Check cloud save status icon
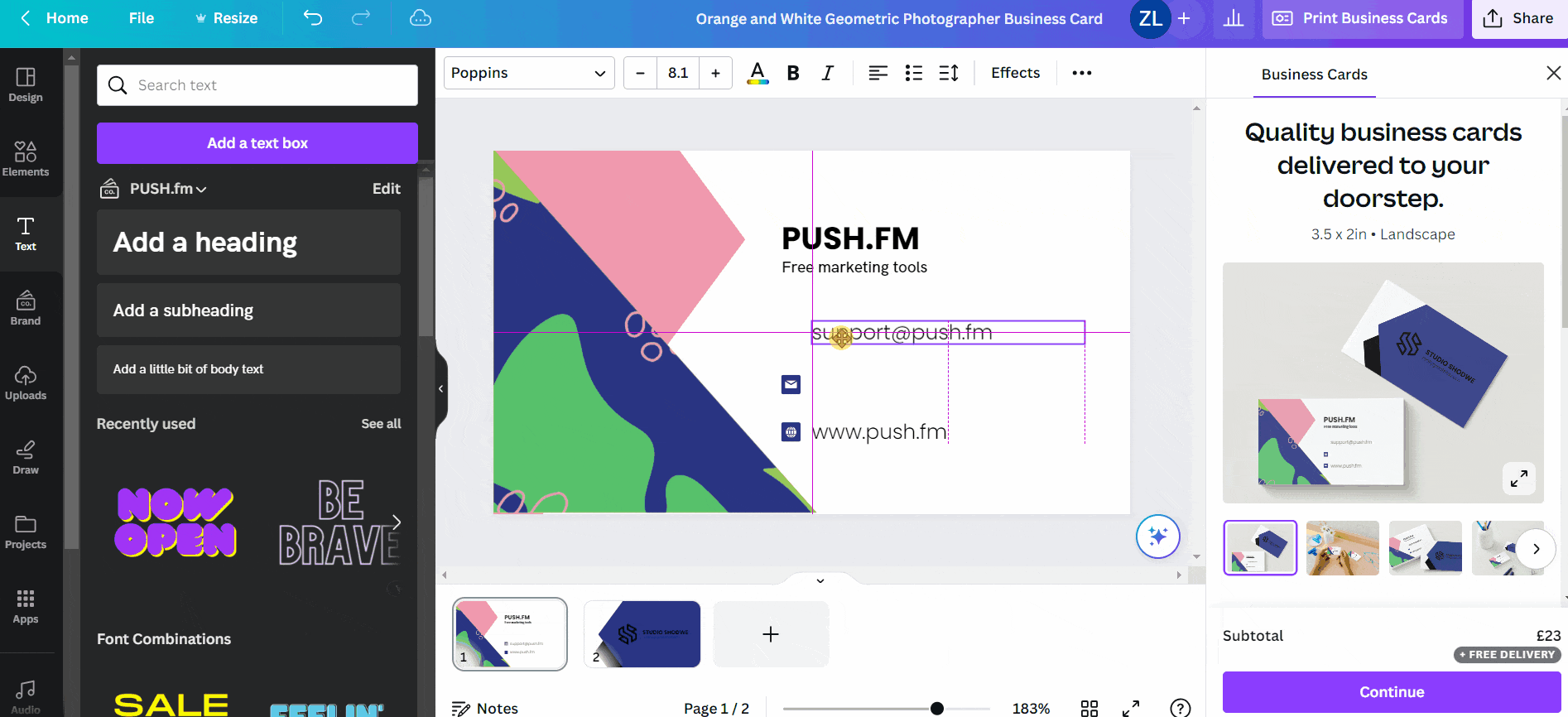 pyautogui.click(x=421, y=18)
